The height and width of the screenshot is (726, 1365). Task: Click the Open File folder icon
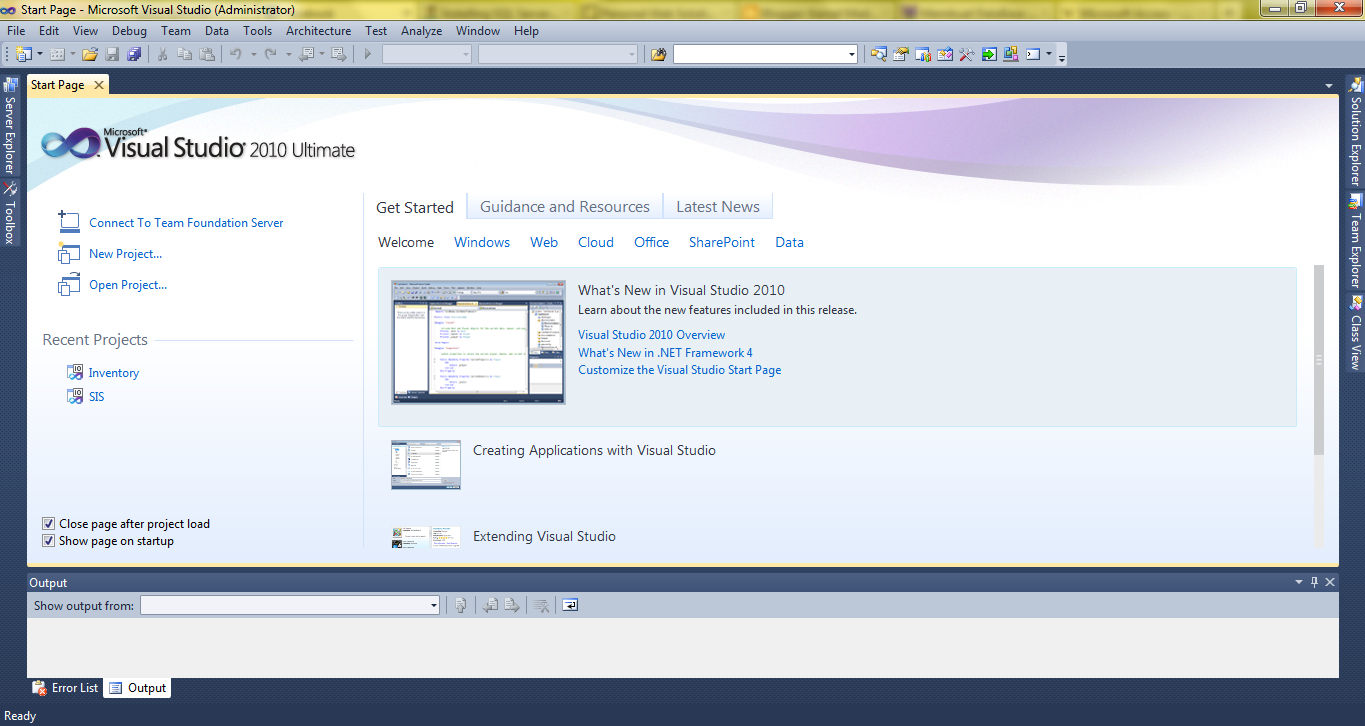coord(90,54)
